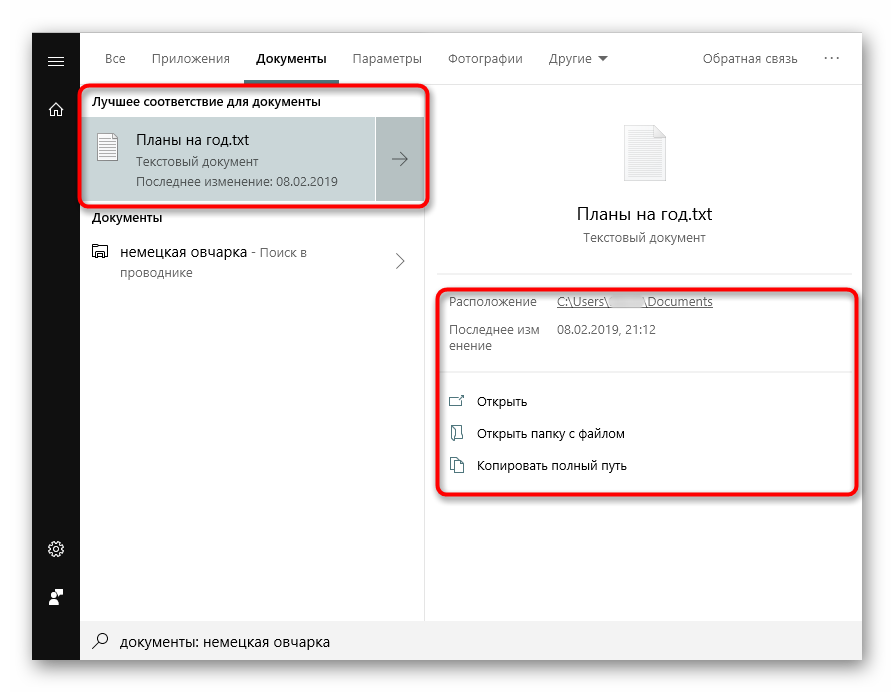Expand the chevron for немецкая овчарка
Viewport: 894px width, 692px height.
pyautogui.click(x=400, y=261)
